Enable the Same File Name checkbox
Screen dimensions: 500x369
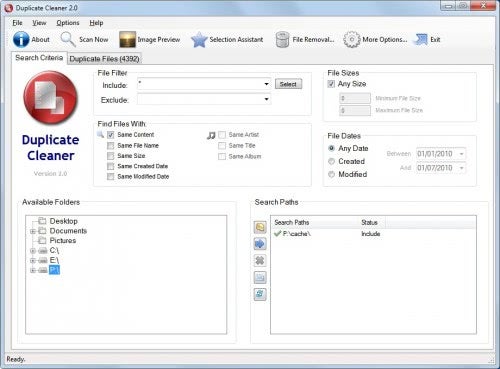point(110,146)
